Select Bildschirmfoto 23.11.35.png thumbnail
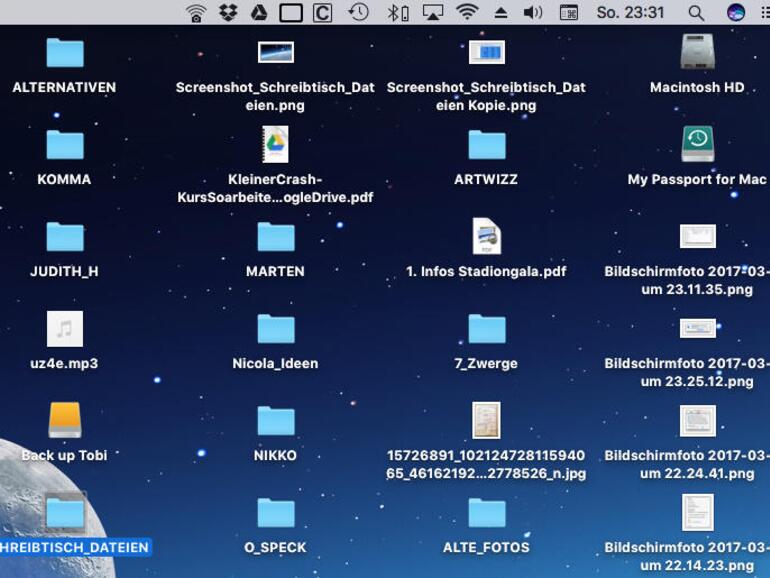The width and height of the screenshot is (770, 578). pyautogui.click(x=697, y=237)
